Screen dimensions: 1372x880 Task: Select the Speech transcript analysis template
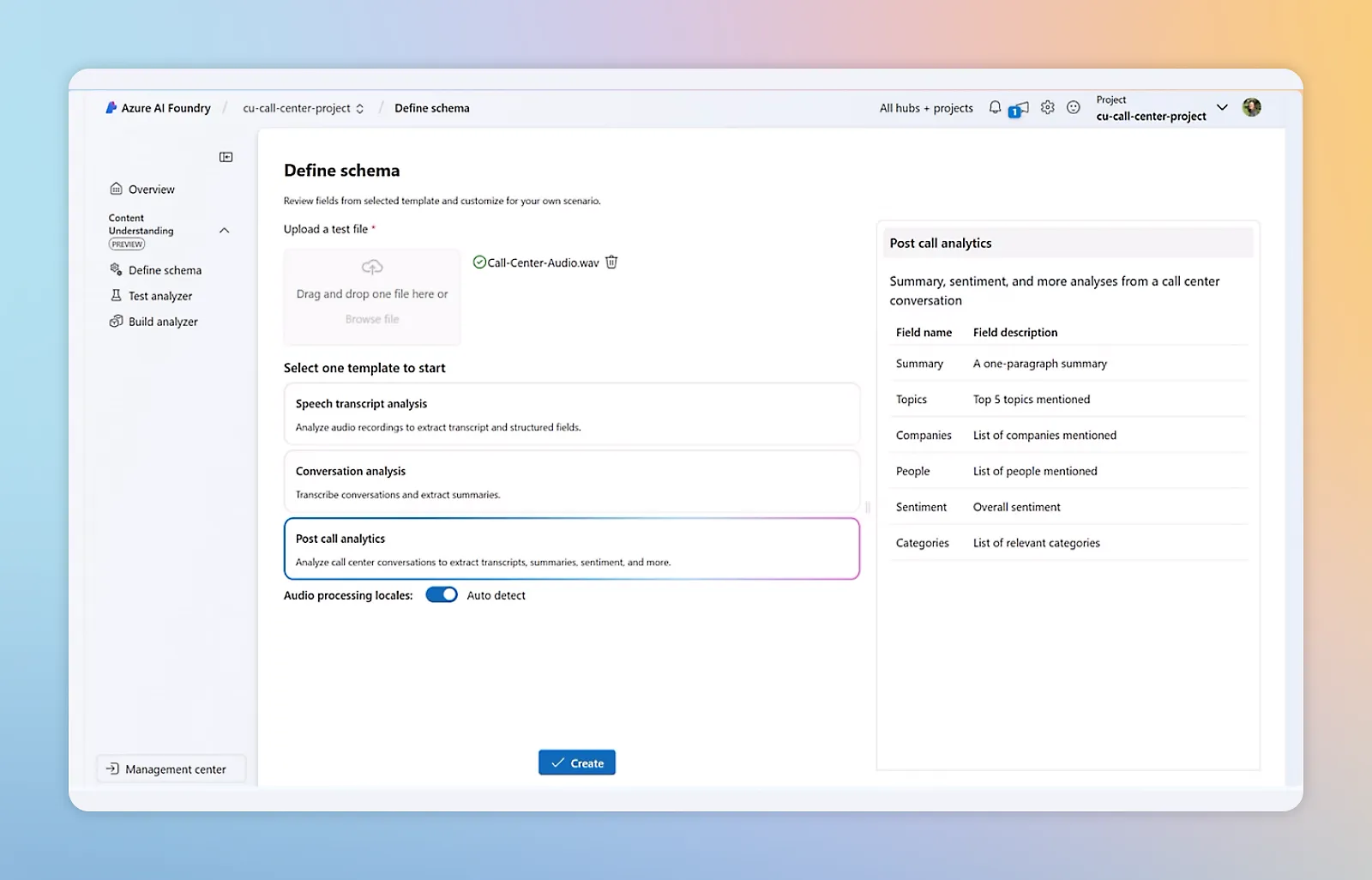point(571,414)
